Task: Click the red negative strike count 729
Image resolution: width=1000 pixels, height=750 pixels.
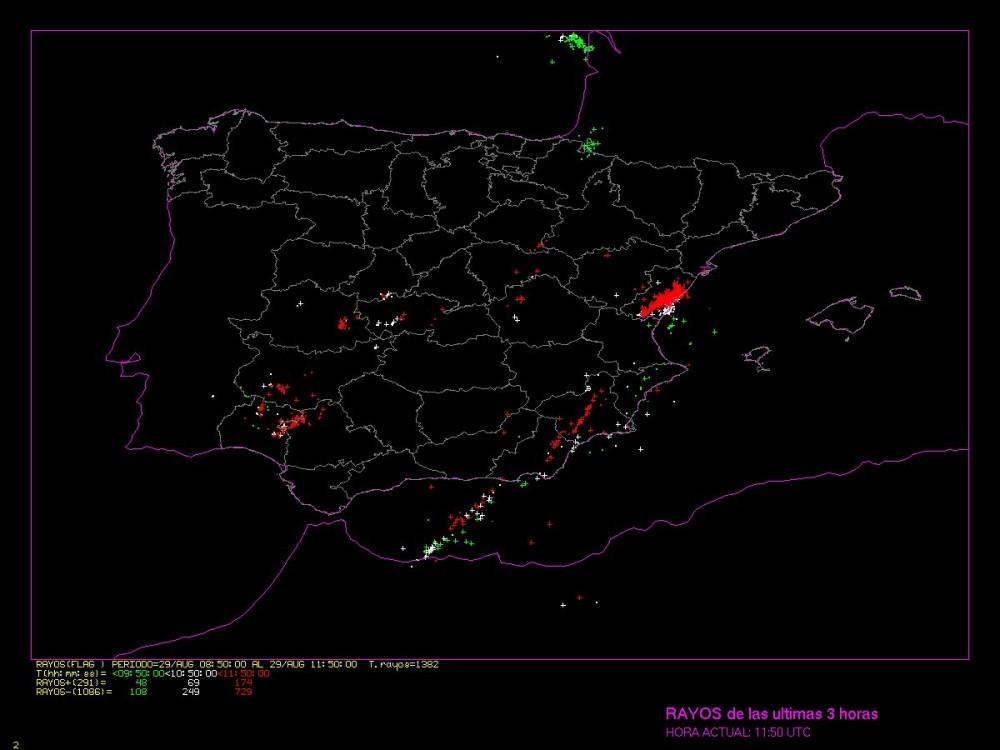Action: coord(243,691)
